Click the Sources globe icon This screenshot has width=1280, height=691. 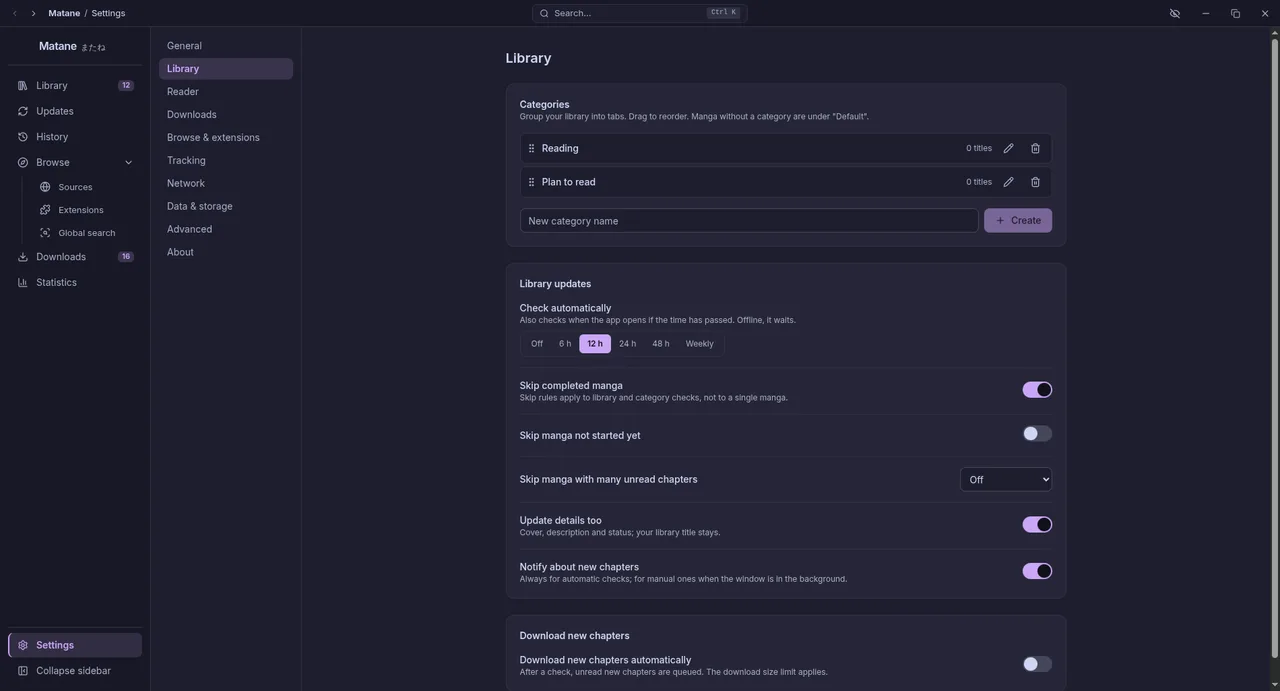pyautogui.click(x=45, y=187)
